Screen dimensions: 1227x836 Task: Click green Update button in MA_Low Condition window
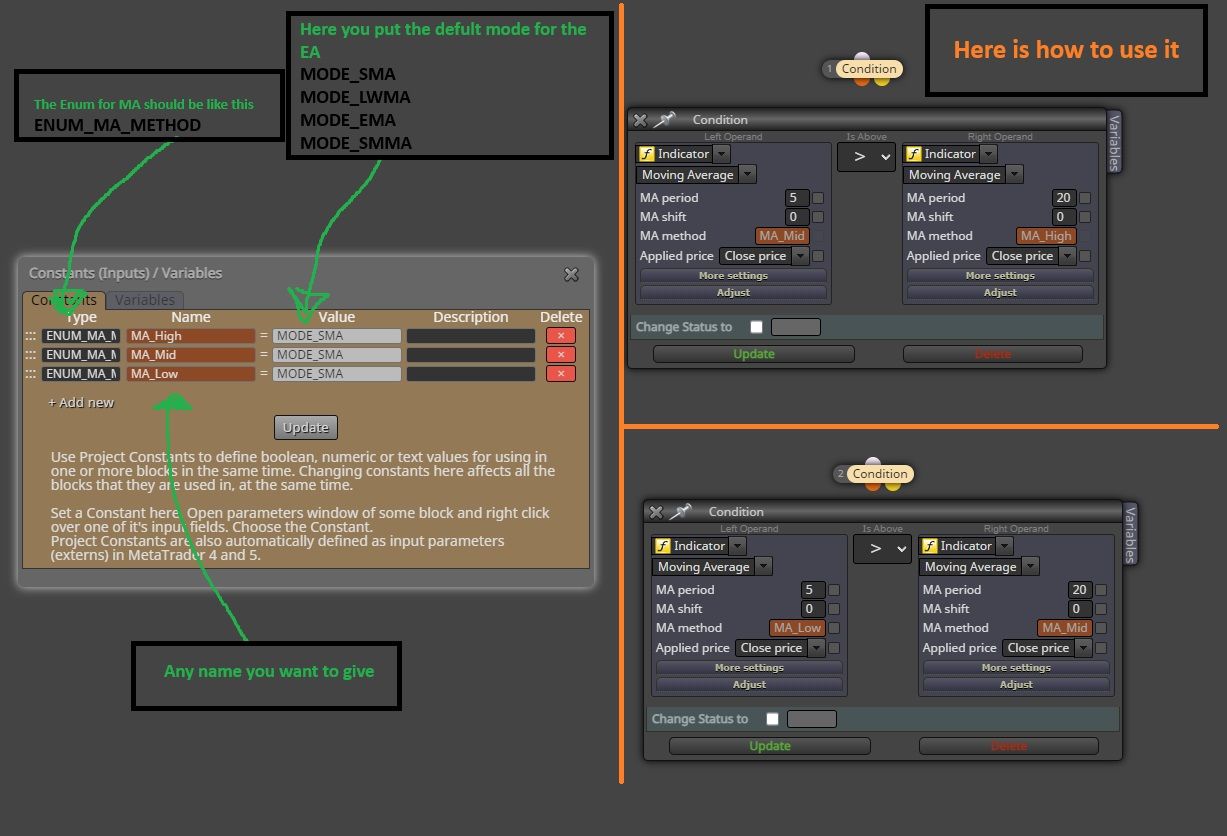coord(770,746)
